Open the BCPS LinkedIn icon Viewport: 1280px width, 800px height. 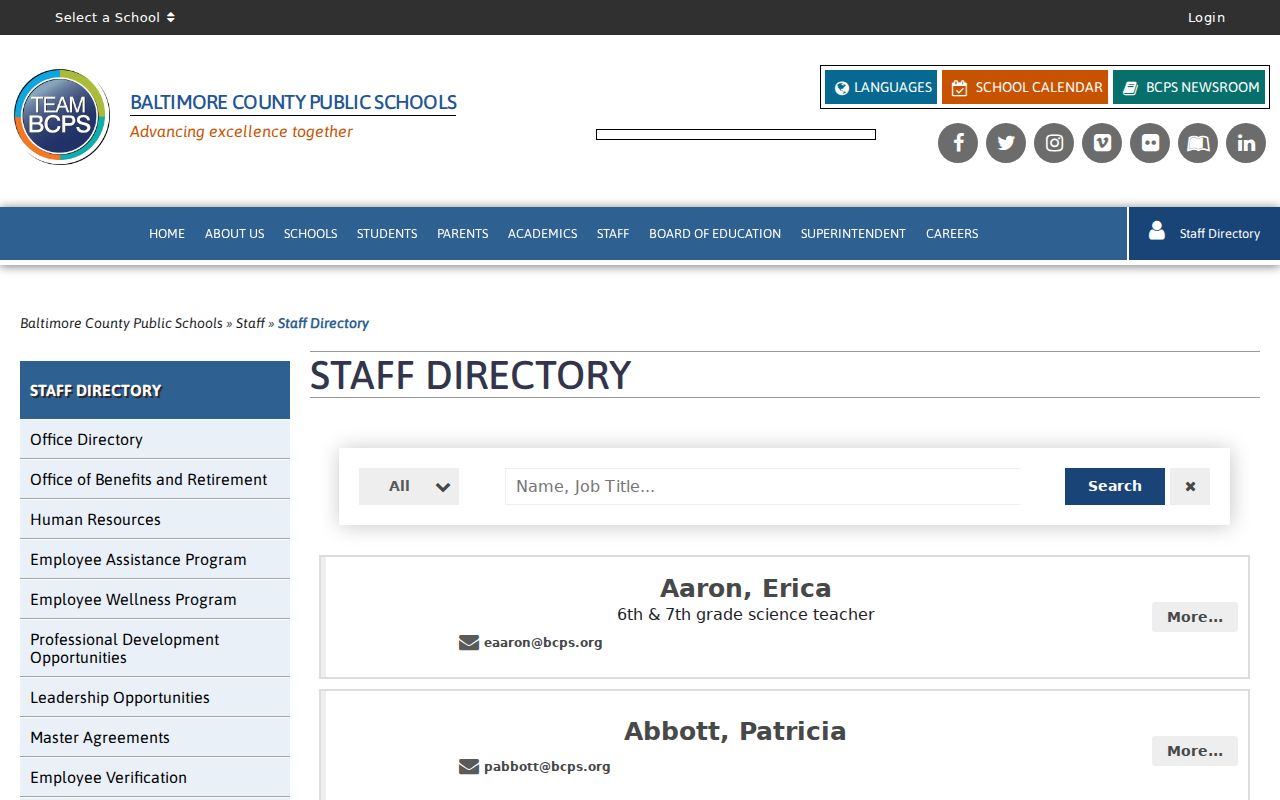point(1246,143)
